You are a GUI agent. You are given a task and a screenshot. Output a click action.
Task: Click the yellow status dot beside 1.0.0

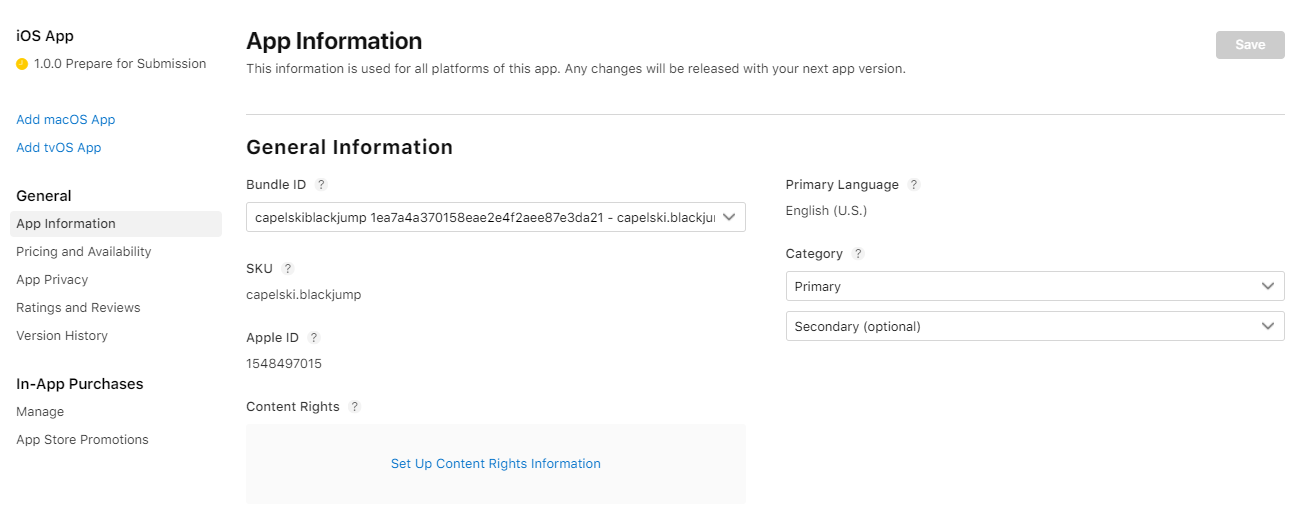click(x=22, y=64)
